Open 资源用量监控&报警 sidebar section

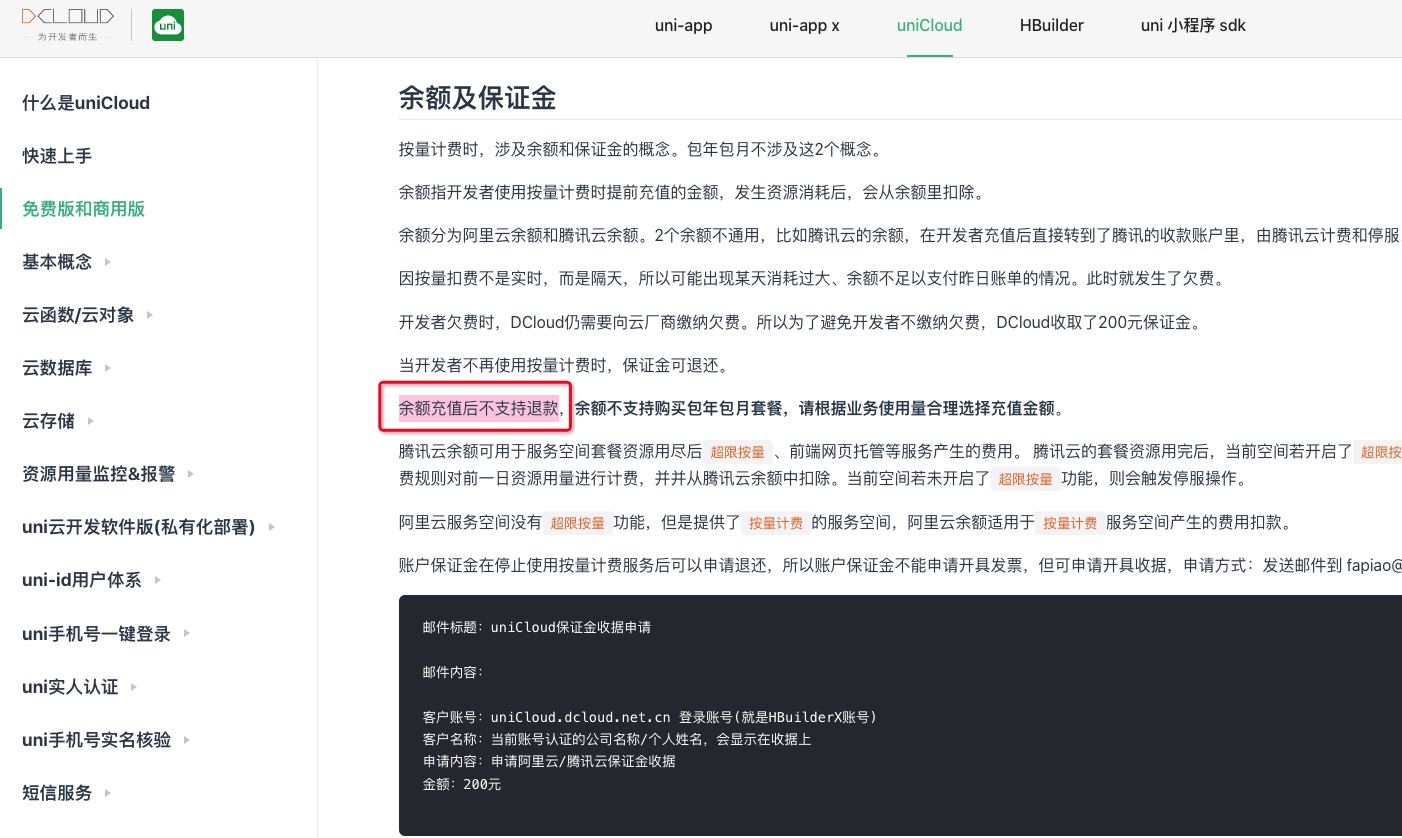pyautogui.click(x=99, y=474)
